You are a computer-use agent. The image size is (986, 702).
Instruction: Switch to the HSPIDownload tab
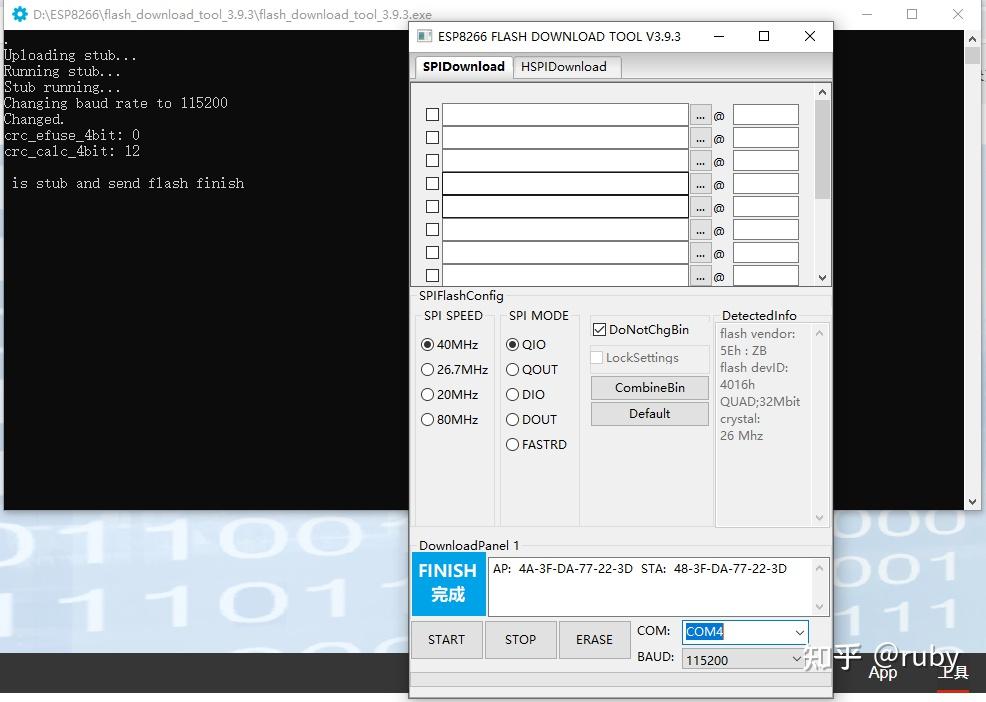click(x=566, y=66)
